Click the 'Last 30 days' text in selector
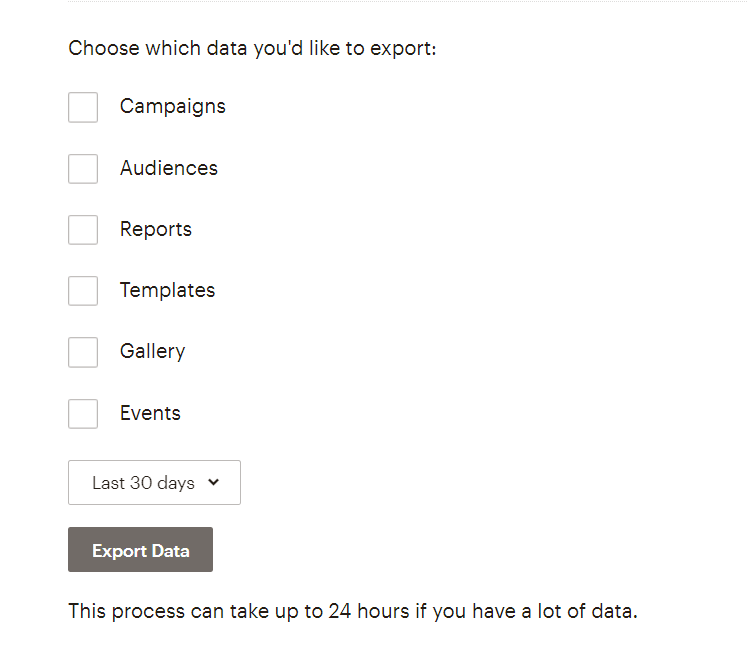Screen dimensions: 748x649 pyautogui.click(x=144, y=483)
